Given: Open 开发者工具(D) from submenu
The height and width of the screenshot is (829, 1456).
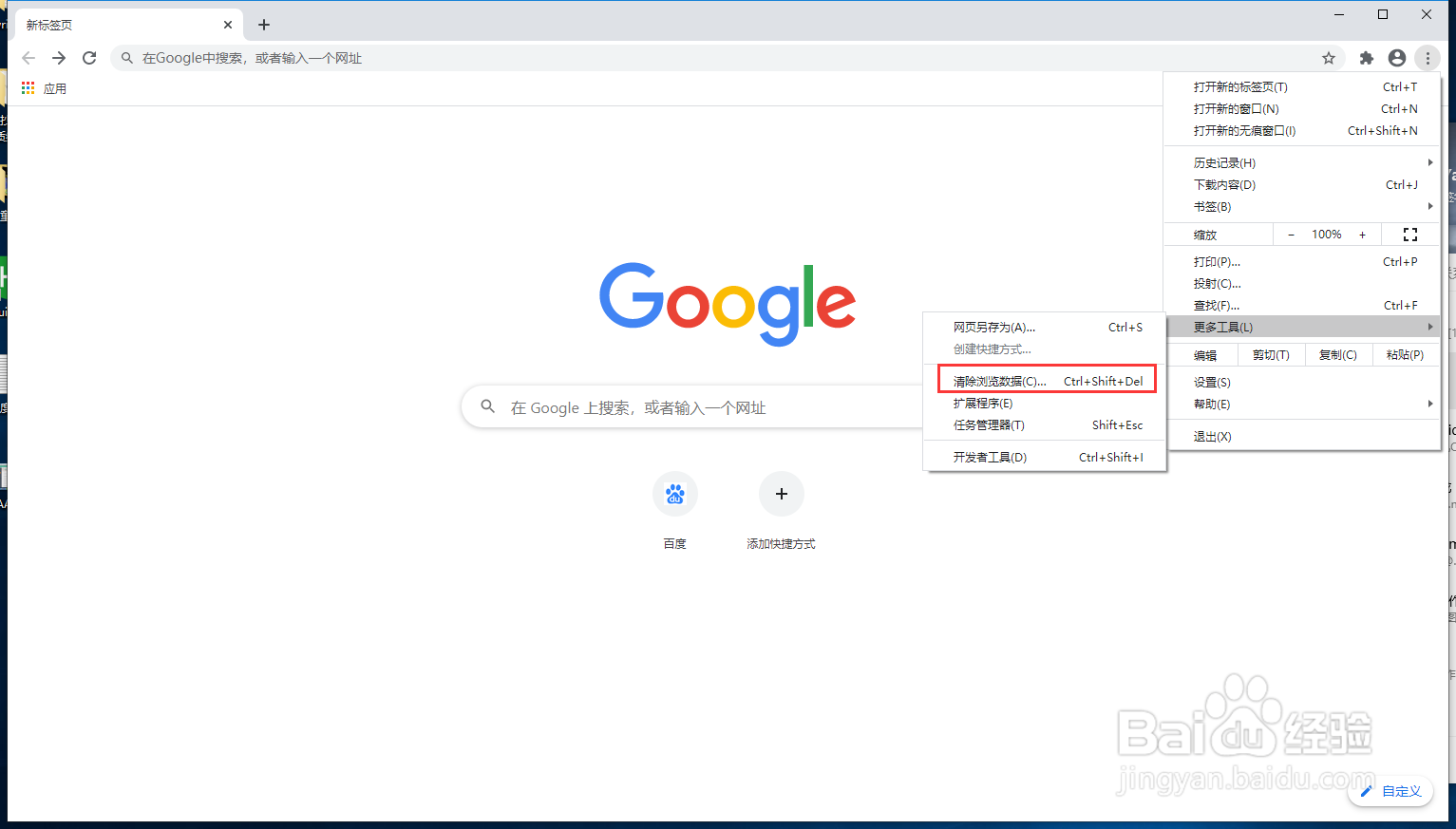Looking at the screenshot, I should pyautogui.click(x=1045, y=457).
